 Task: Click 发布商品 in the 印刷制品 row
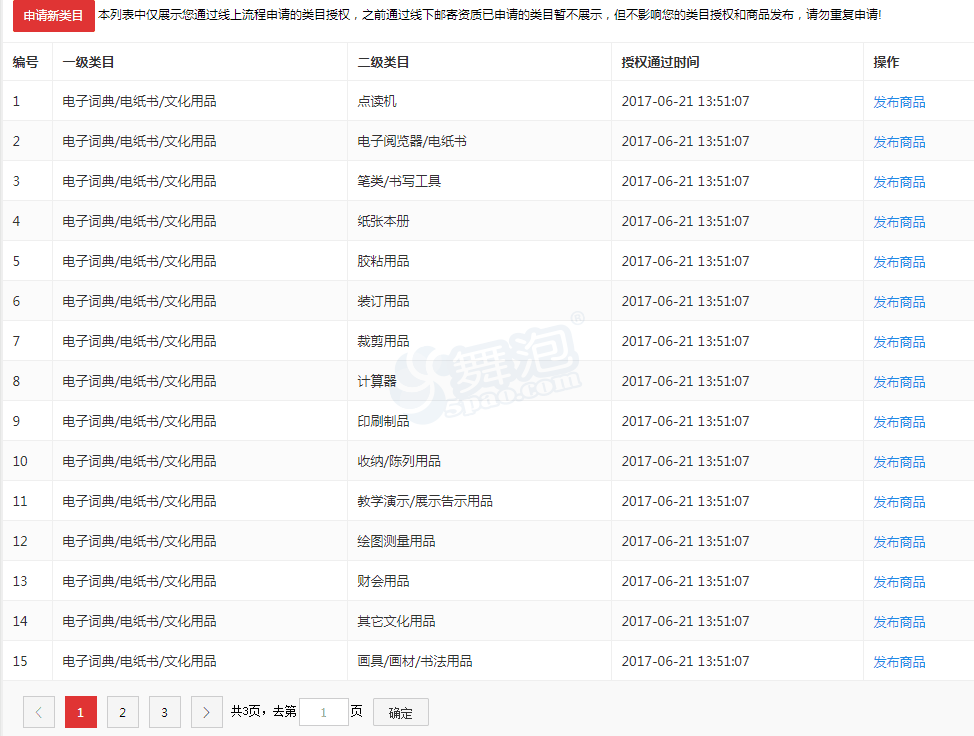(x=899, y=422)
